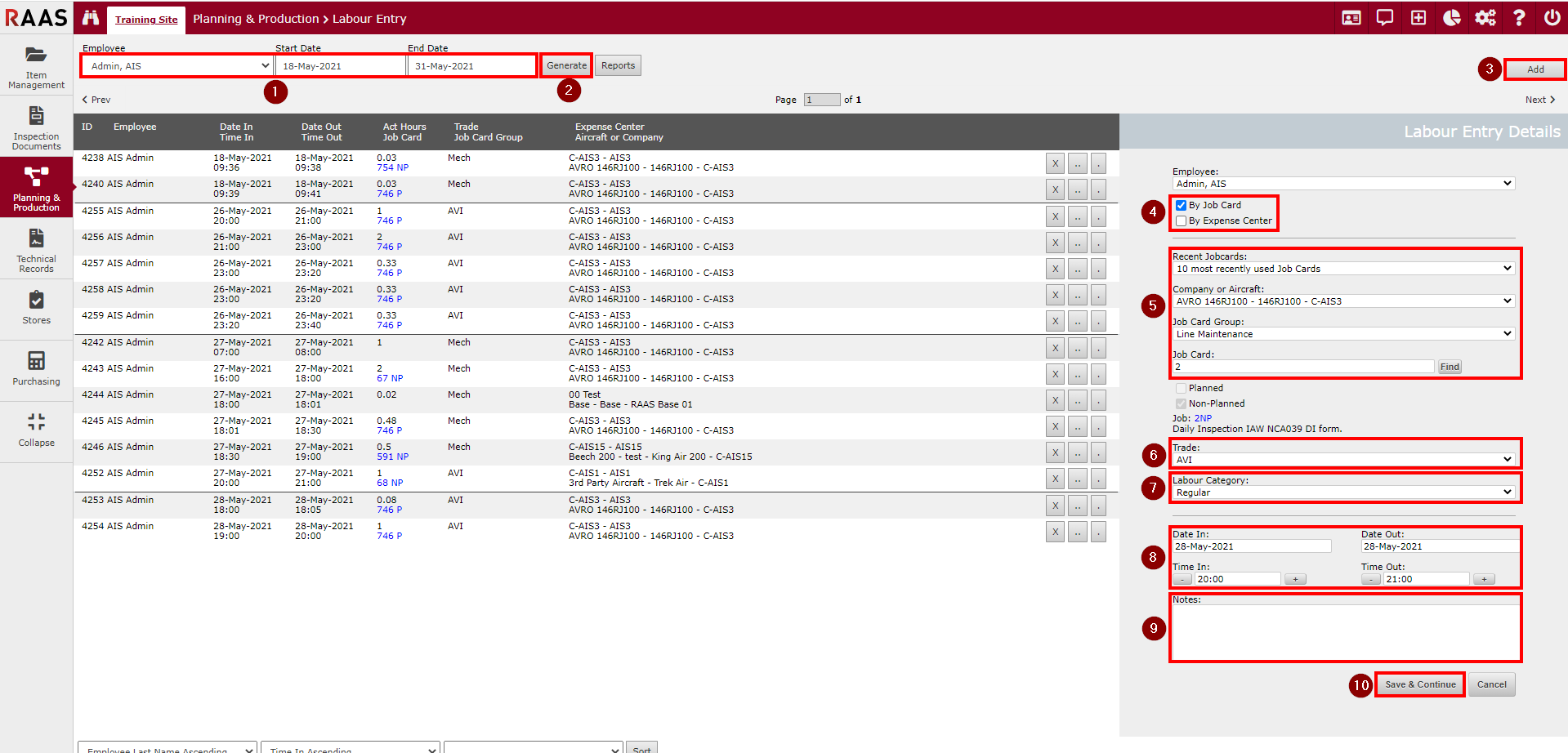Image resolution: width=1568 pixels, height=753 pixels.
Task: Uncheck the By Job Card checkbox
Action: 1181,206
